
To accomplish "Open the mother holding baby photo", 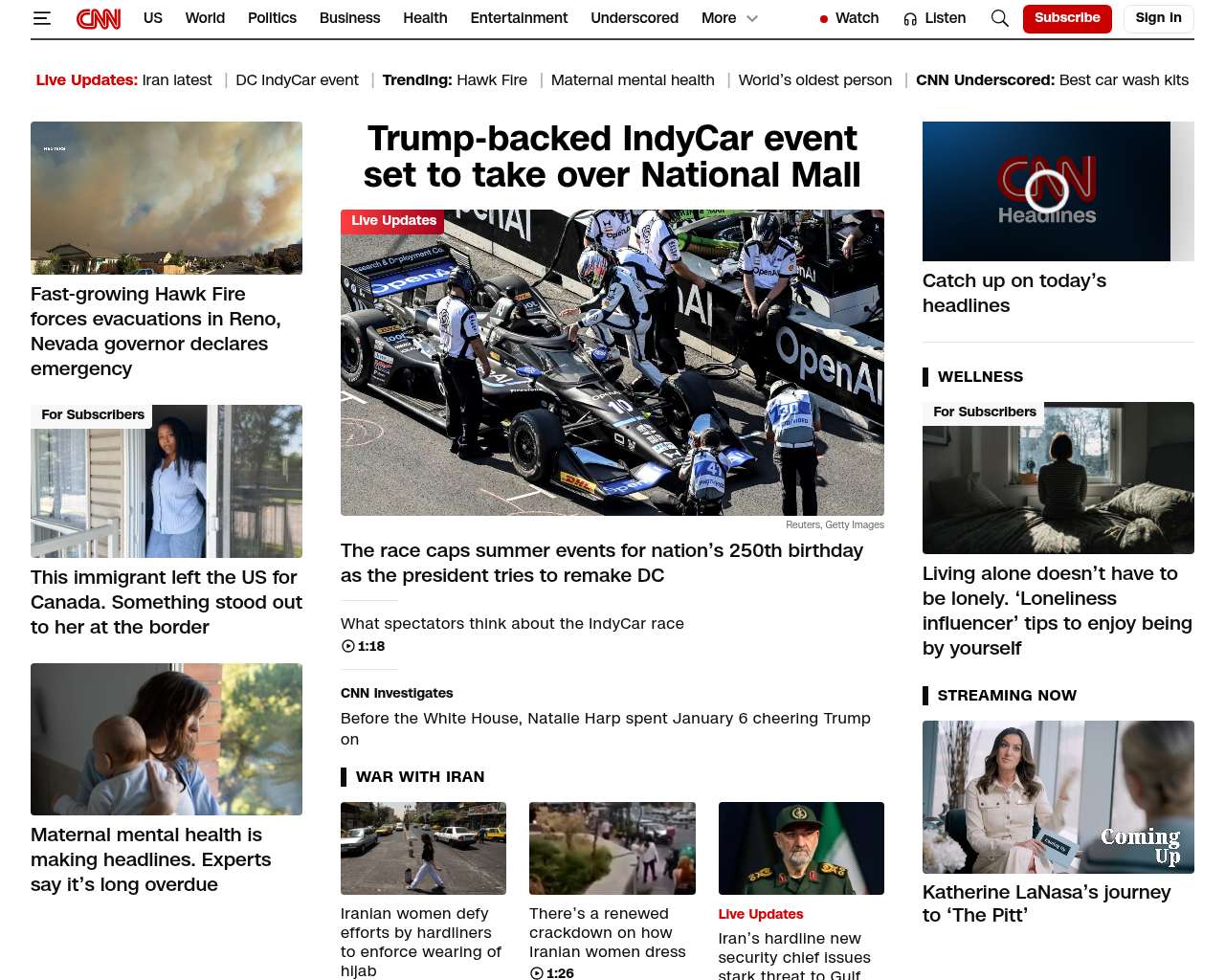I will click(167, 739).
